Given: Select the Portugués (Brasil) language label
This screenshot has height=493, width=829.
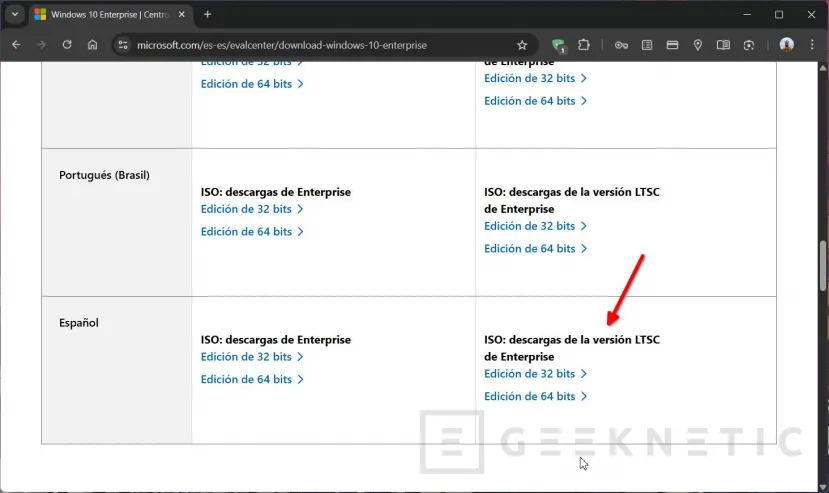Looking at the screenshot, I should (104, 175).
